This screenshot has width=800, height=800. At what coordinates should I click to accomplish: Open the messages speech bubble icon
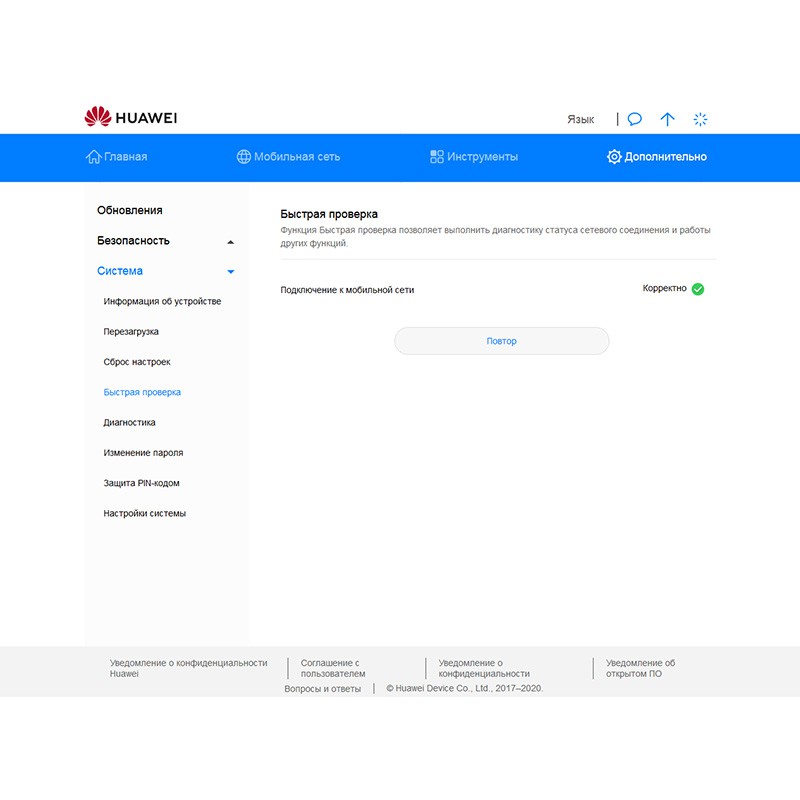tap(635, 119)
